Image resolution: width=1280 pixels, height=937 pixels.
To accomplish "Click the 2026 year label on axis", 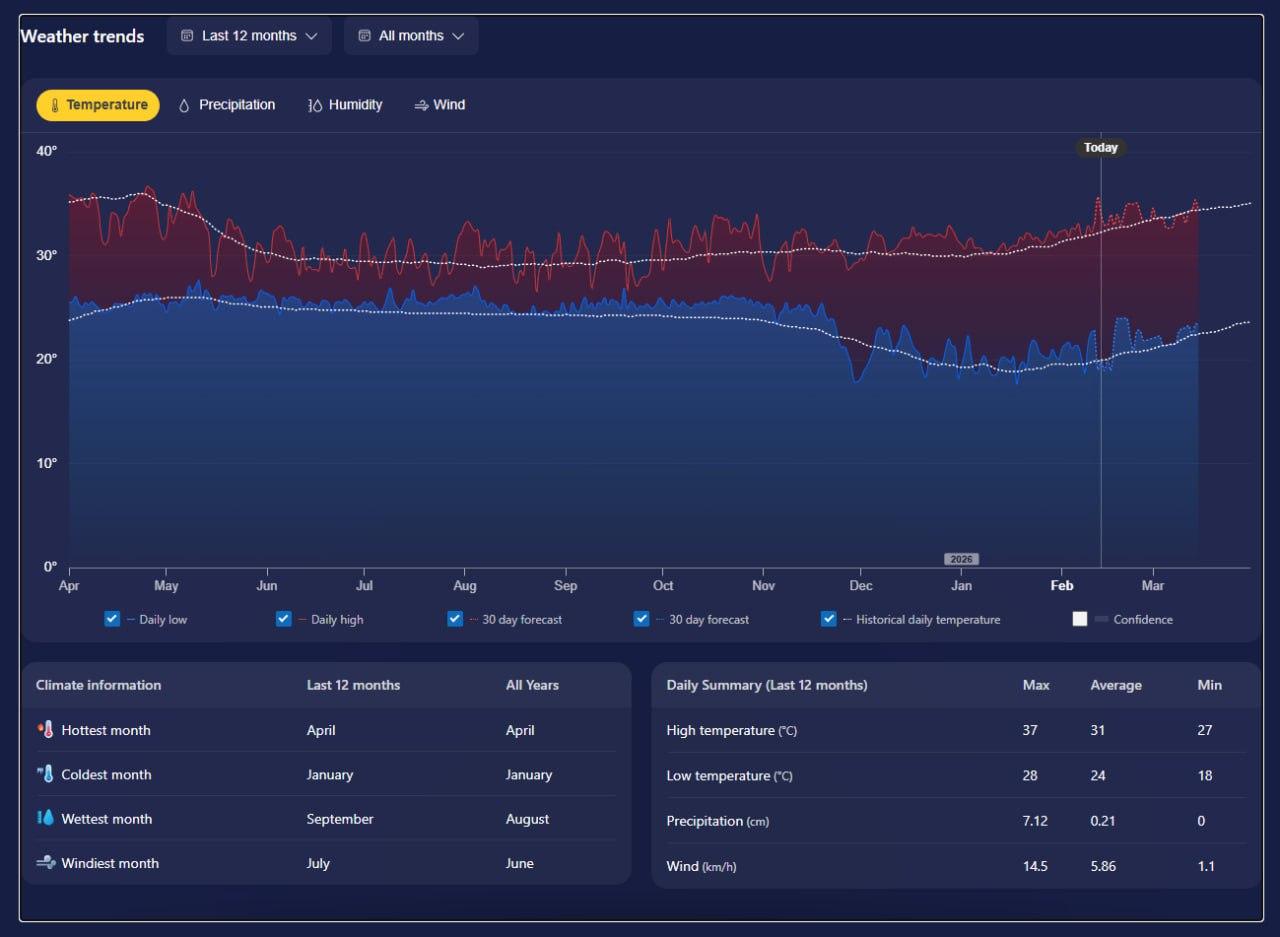I will click(x=961, y=559).
